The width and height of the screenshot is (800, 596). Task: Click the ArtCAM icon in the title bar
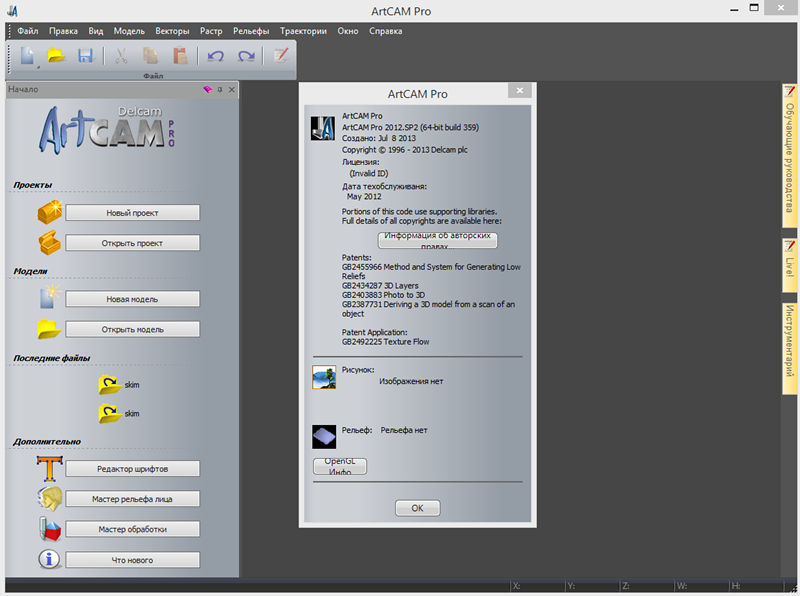[x=13, y=11]
